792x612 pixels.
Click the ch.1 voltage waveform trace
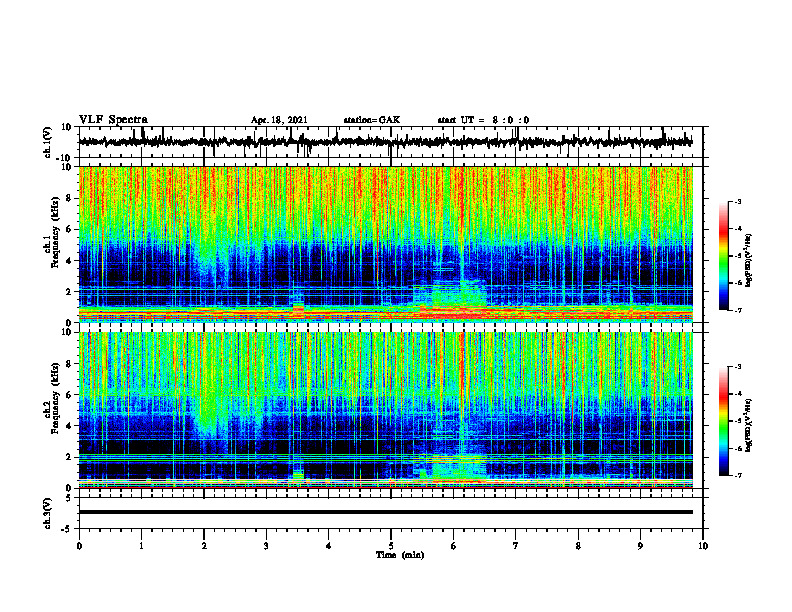click(385, 142)
